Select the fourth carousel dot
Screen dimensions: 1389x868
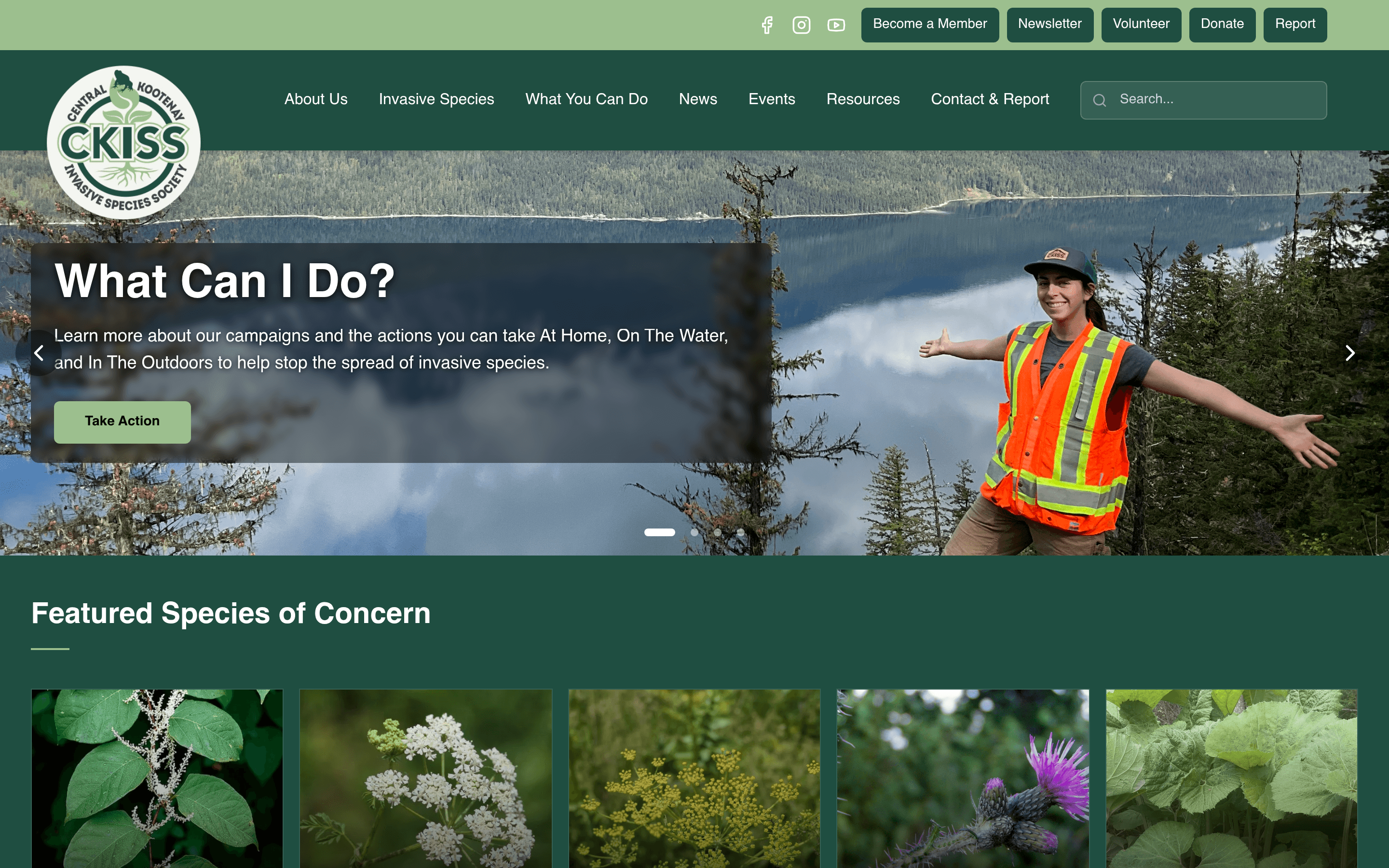click(x=740, y=532)
